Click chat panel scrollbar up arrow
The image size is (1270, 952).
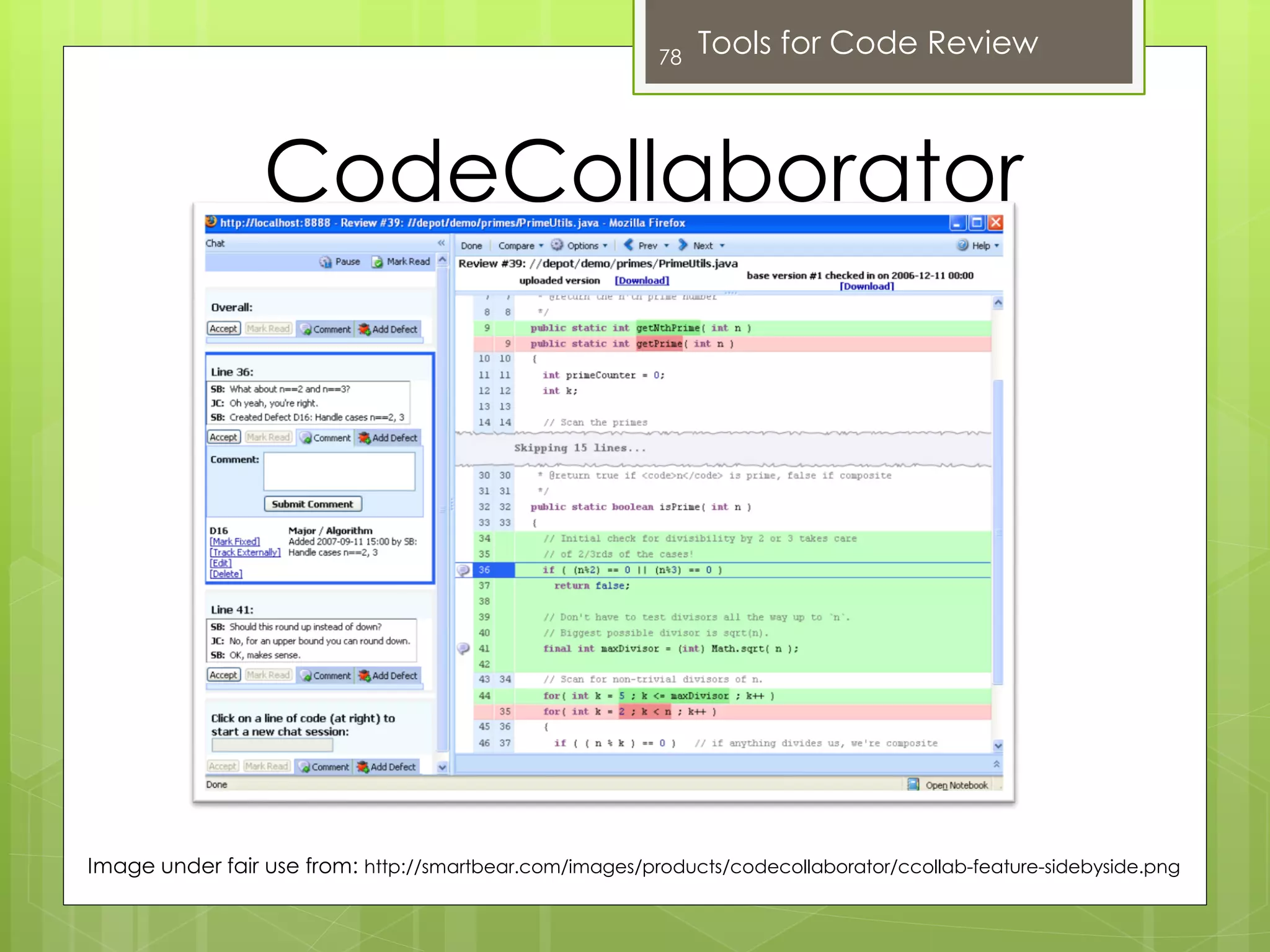pos(442,260)
